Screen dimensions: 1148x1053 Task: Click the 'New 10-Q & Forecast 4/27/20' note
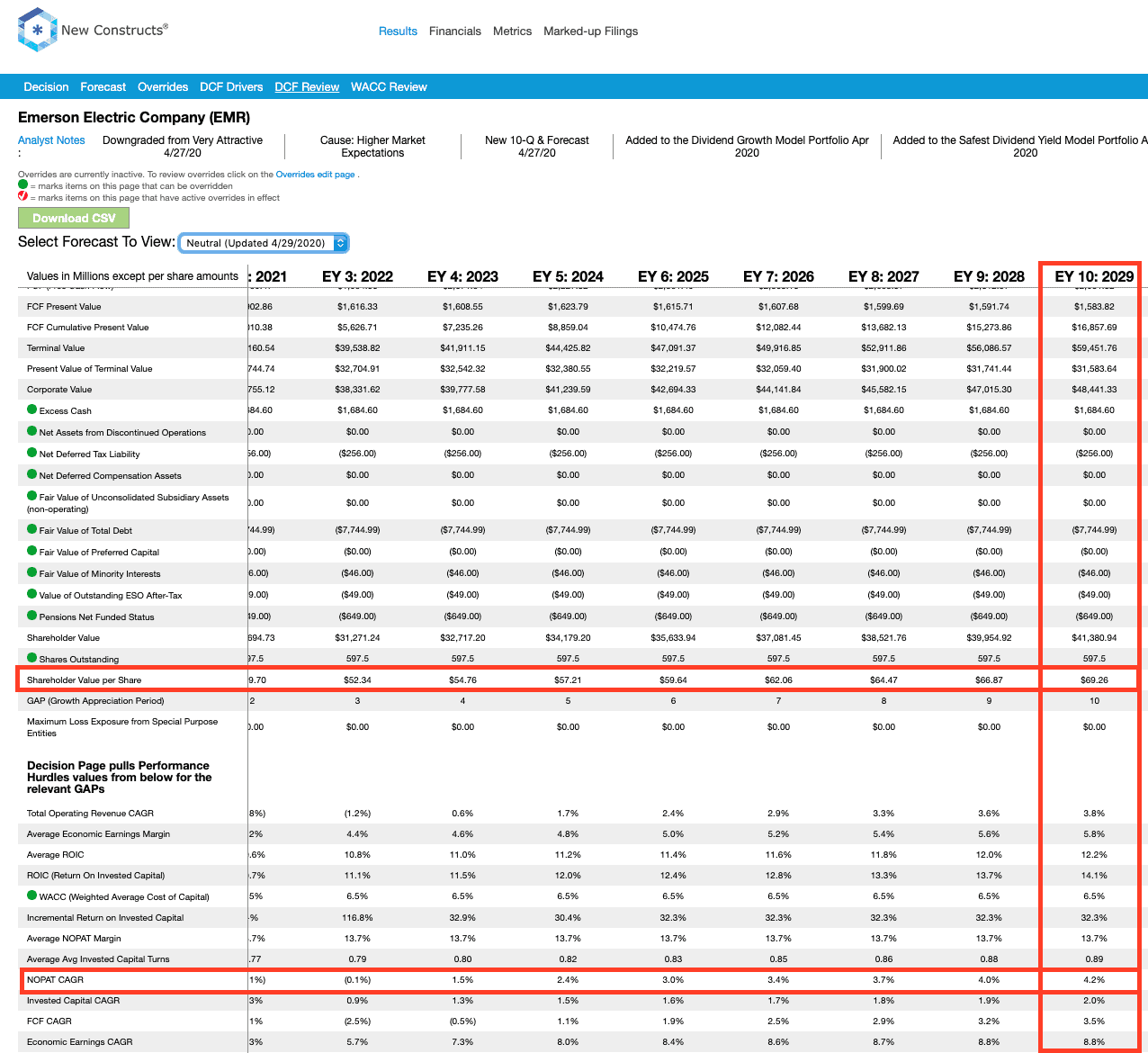pos(537,147)
